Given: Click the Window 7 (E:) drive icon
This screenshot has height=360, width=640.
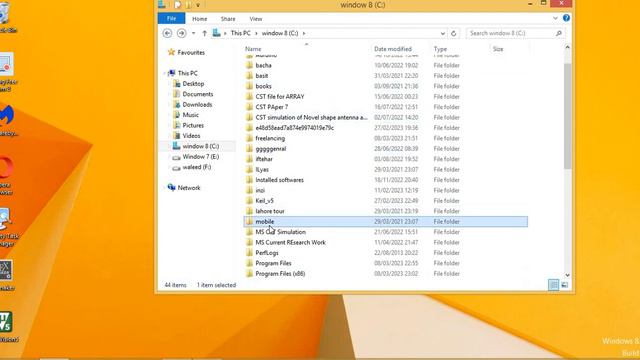Looking at the screenshot, I should coord(176,157).
